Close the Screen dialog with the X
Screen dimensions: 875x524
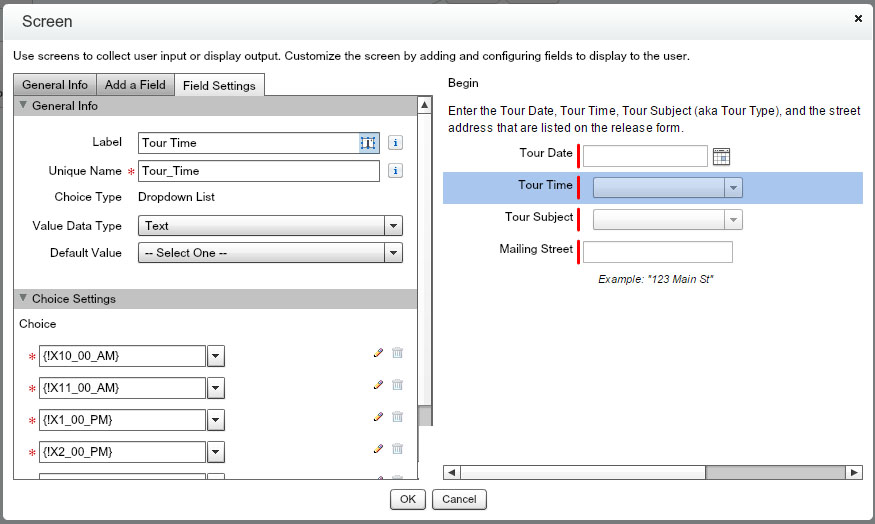(x=858, y=19)
